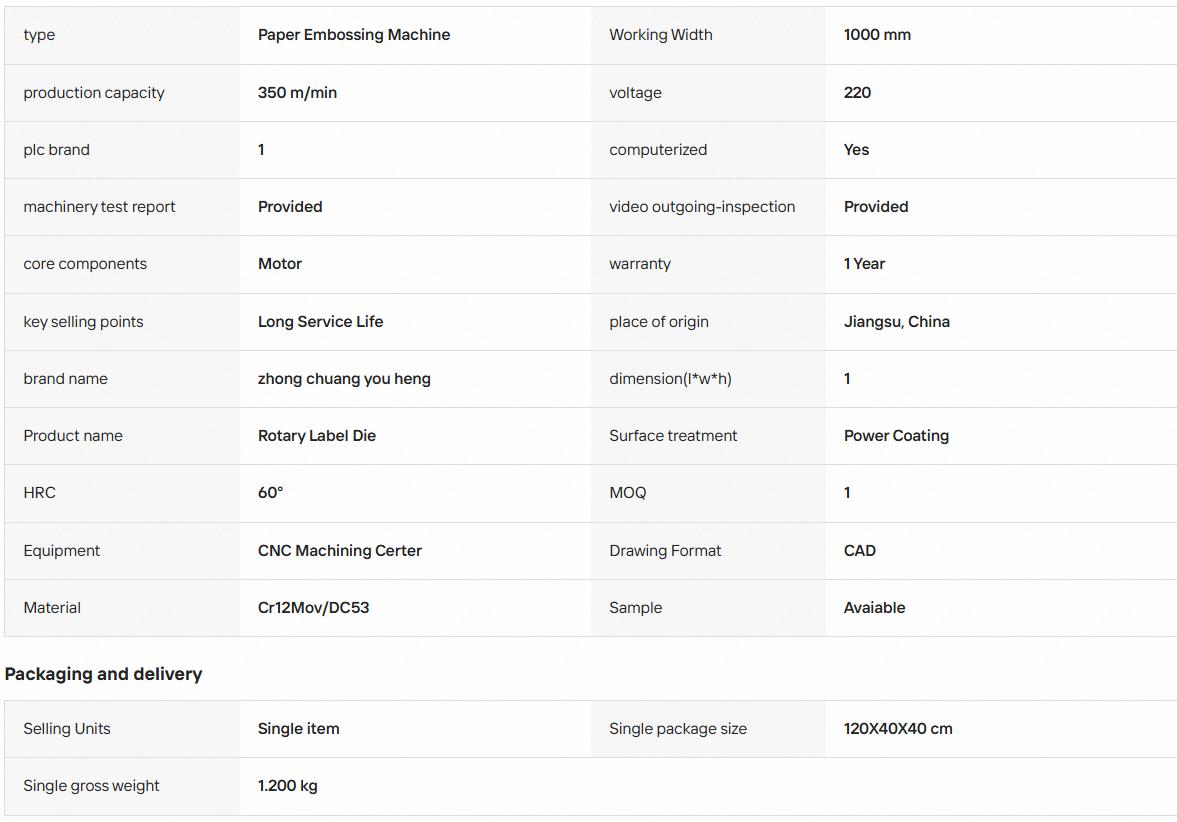Viewport: 1177px width, 822px height.
Task: Select the Power Coating surface treatment value
Action: point(896,435)
